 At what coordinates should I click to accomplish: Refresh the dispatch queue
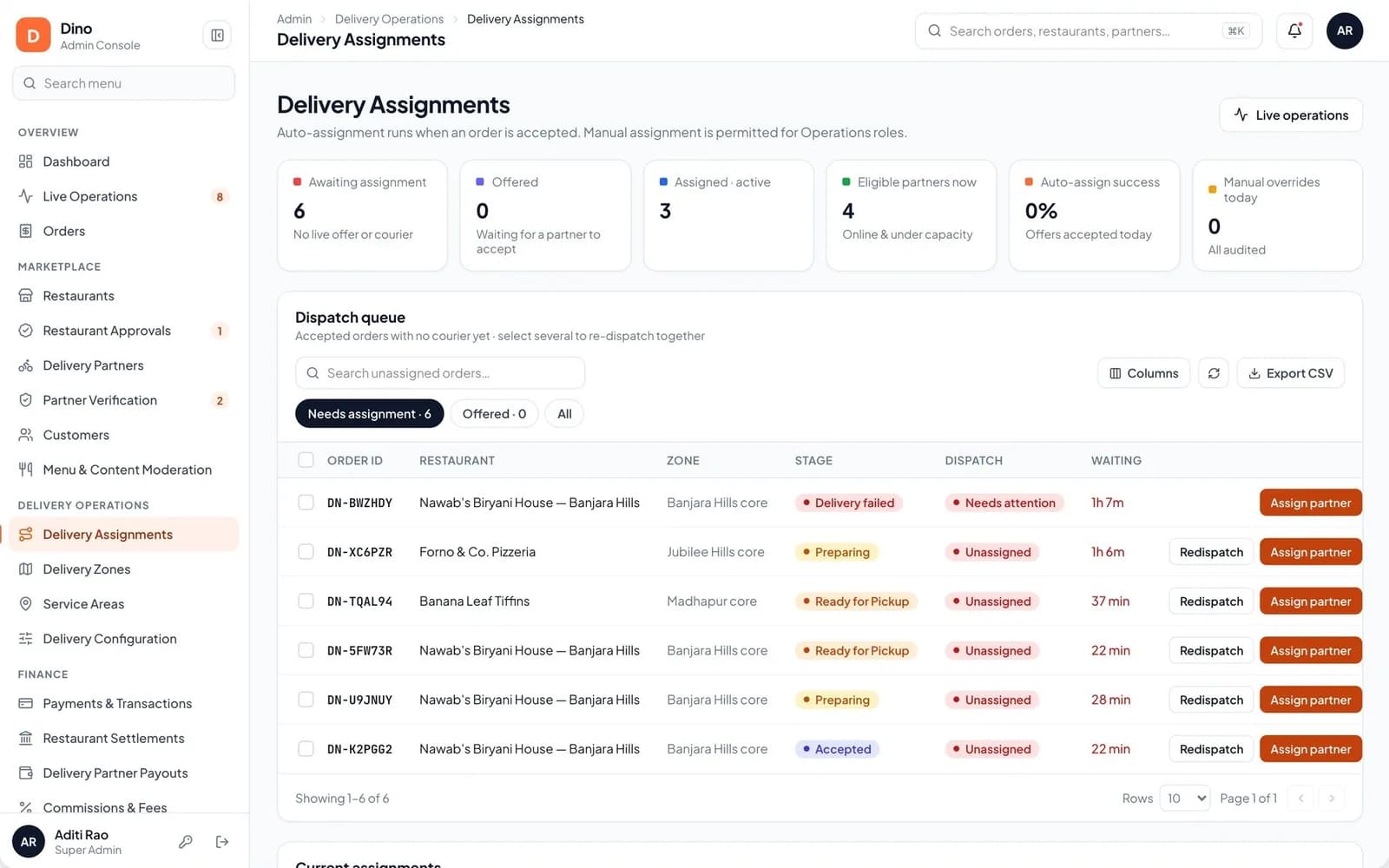tap(1214, 373)
